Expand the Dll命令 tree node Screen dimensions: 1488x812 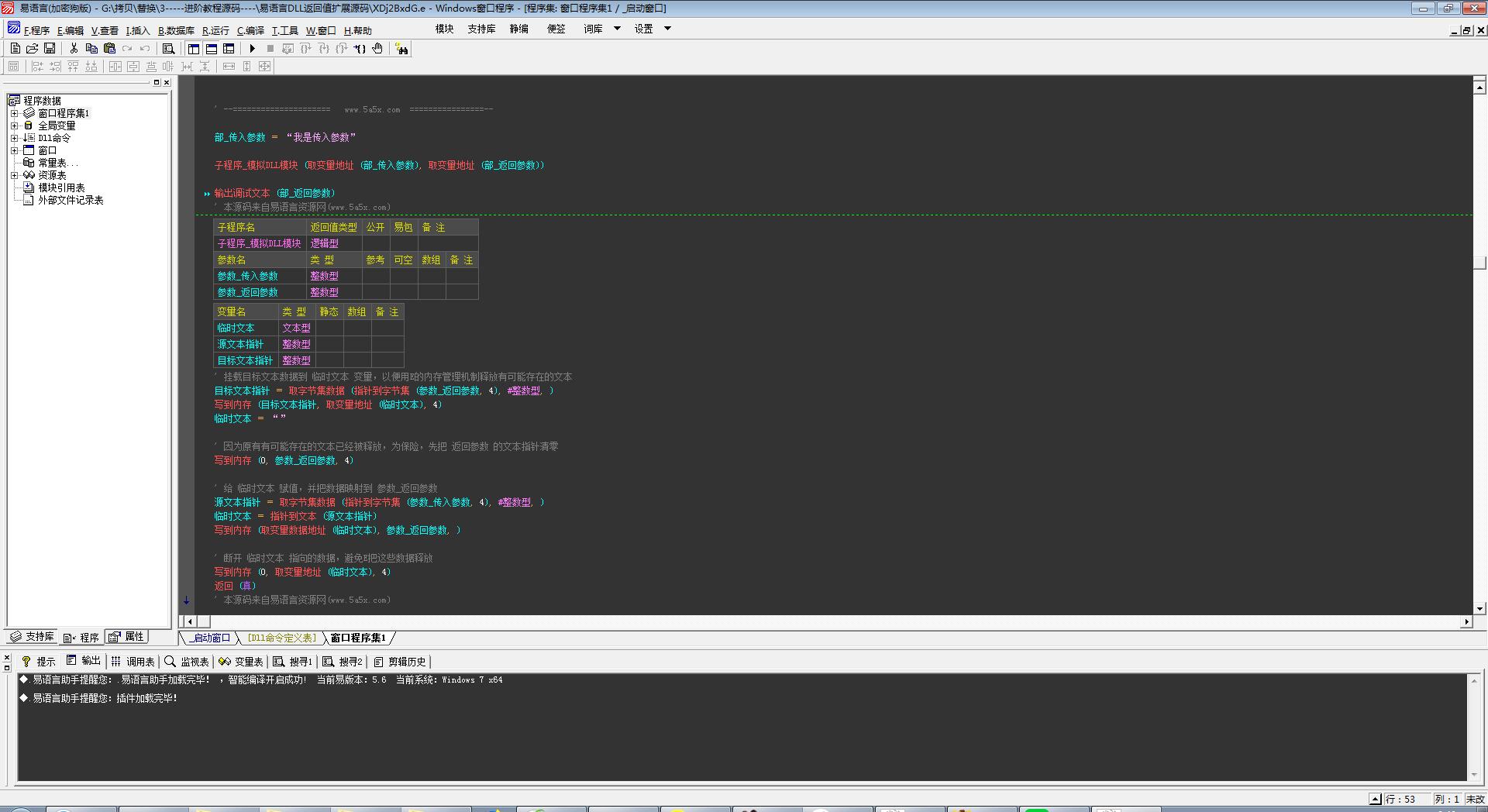pos(14,138)
